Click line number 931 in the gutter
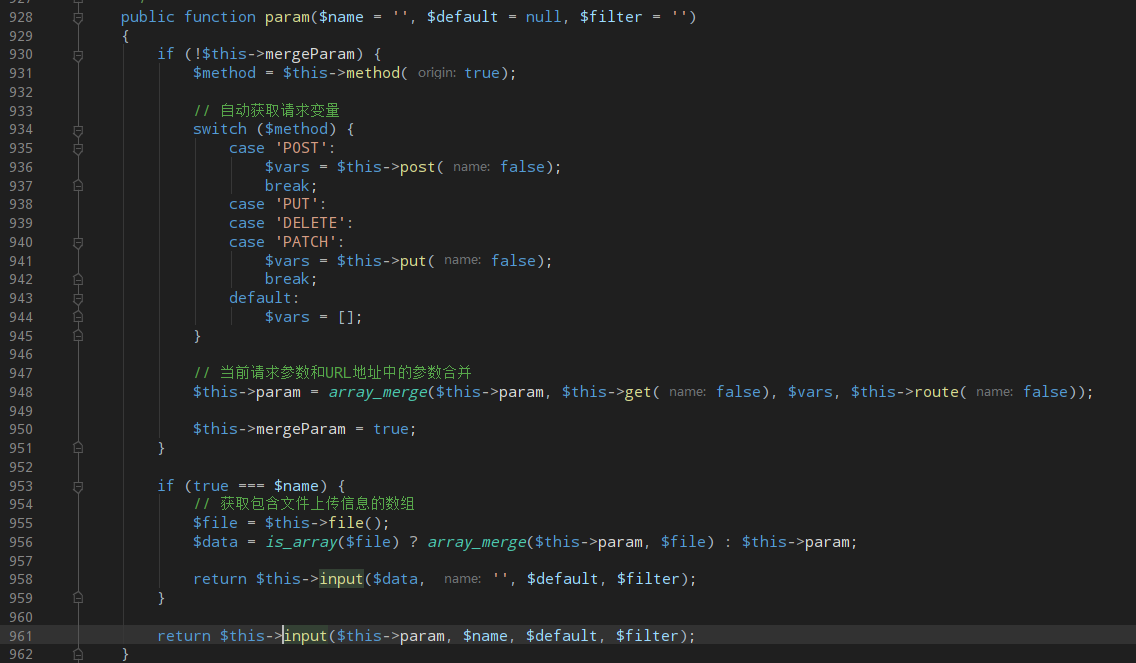Screen dimensions: 1136x663 [21, 73]
